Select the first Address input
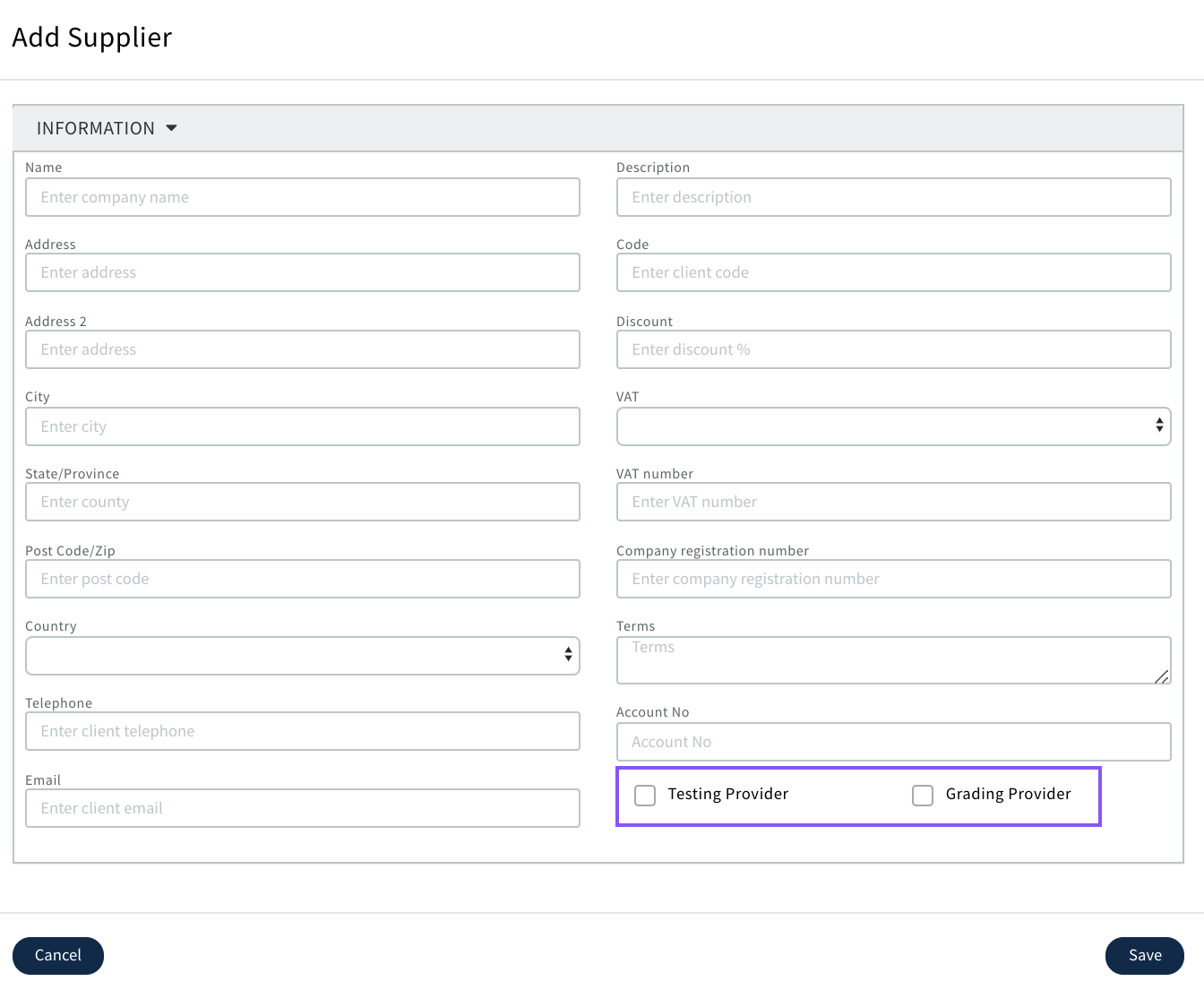The width and height of the screenshot is (1204, 1007). (302, 272)
